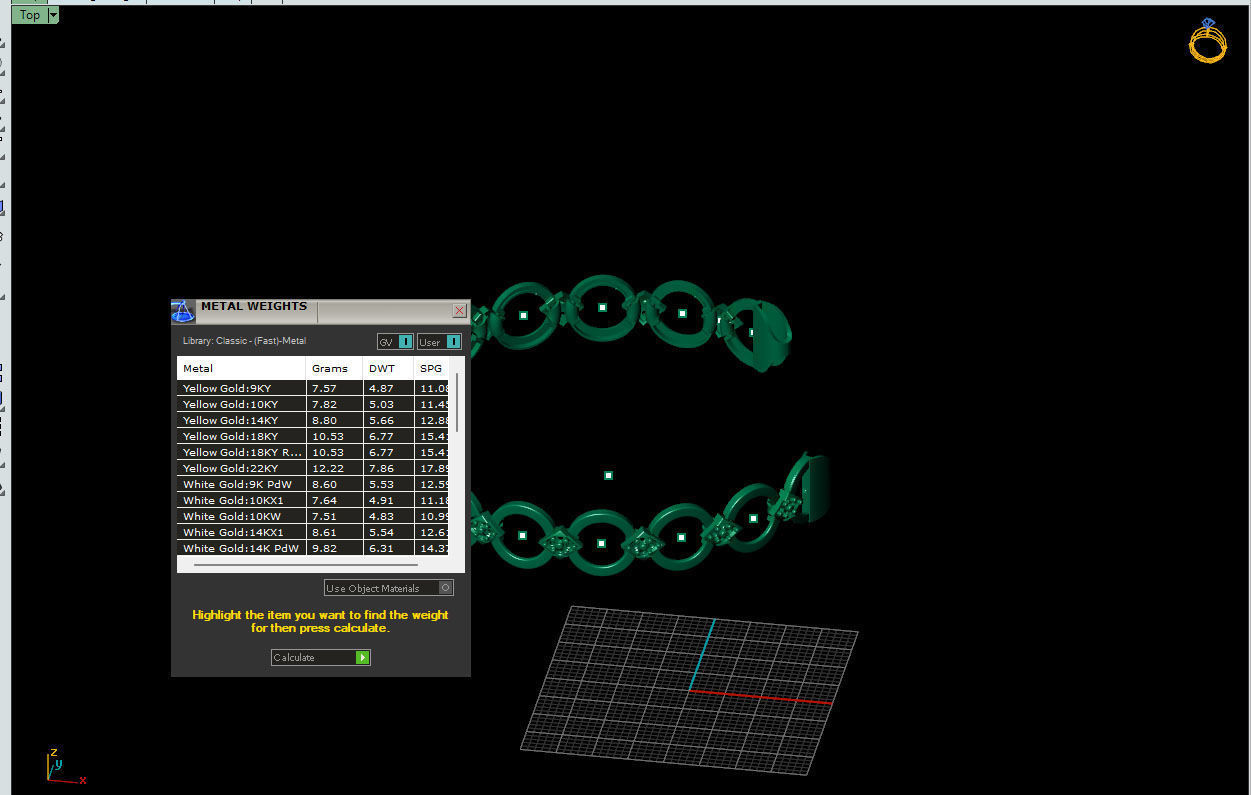Click the 7.86 DWT cell
Viewport: 1251px width, 795px height.
click(388, 468)
